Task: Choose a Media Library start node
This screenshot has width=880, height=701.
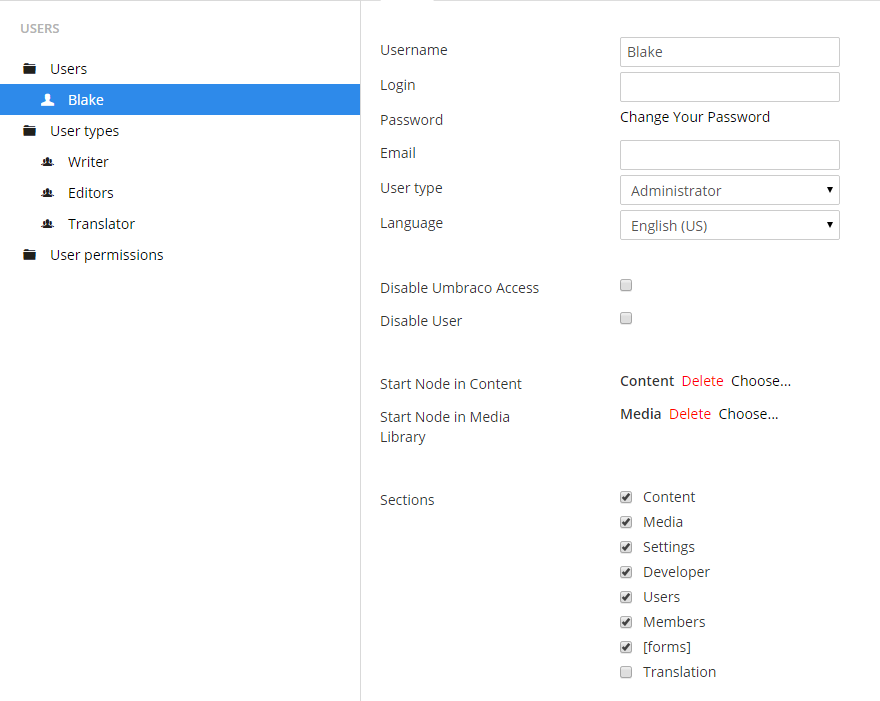Action: click(748, 414)
